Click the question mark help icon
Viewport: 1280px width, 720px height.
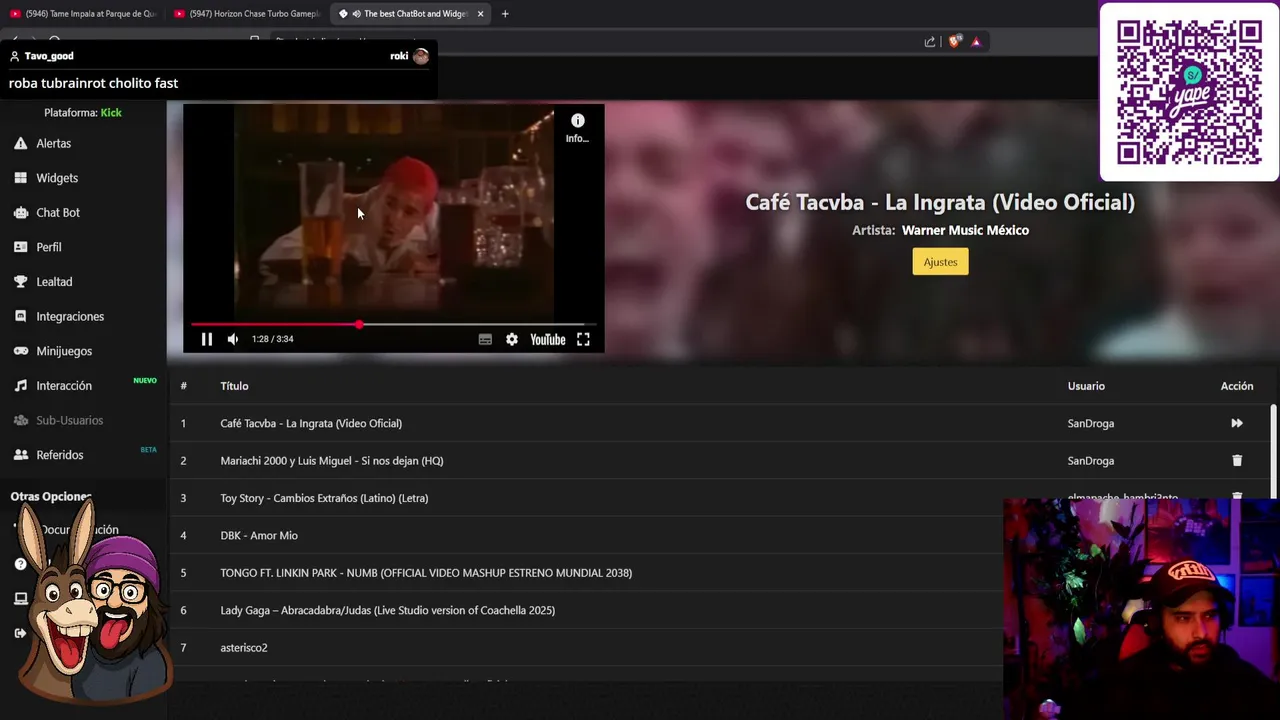pyautogui.click(x=20, y=564)
